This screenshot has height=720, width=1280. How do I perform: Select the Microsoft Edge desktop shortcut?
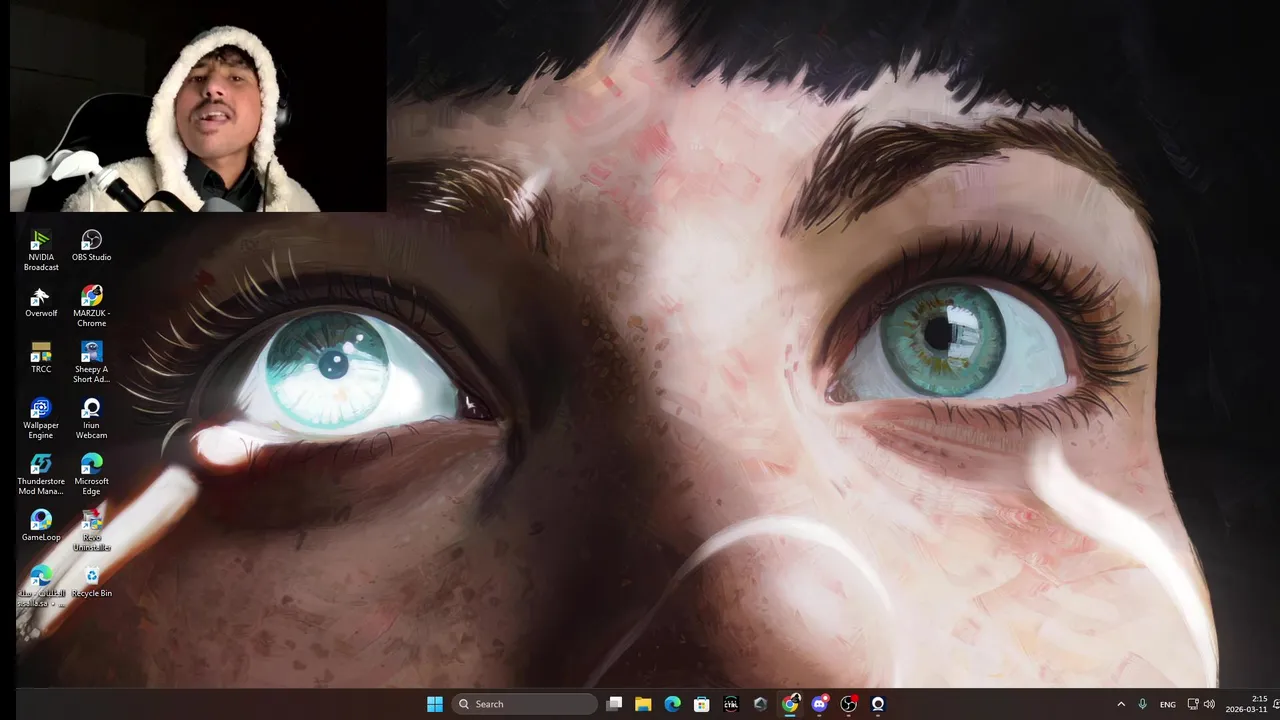[91, 474]
